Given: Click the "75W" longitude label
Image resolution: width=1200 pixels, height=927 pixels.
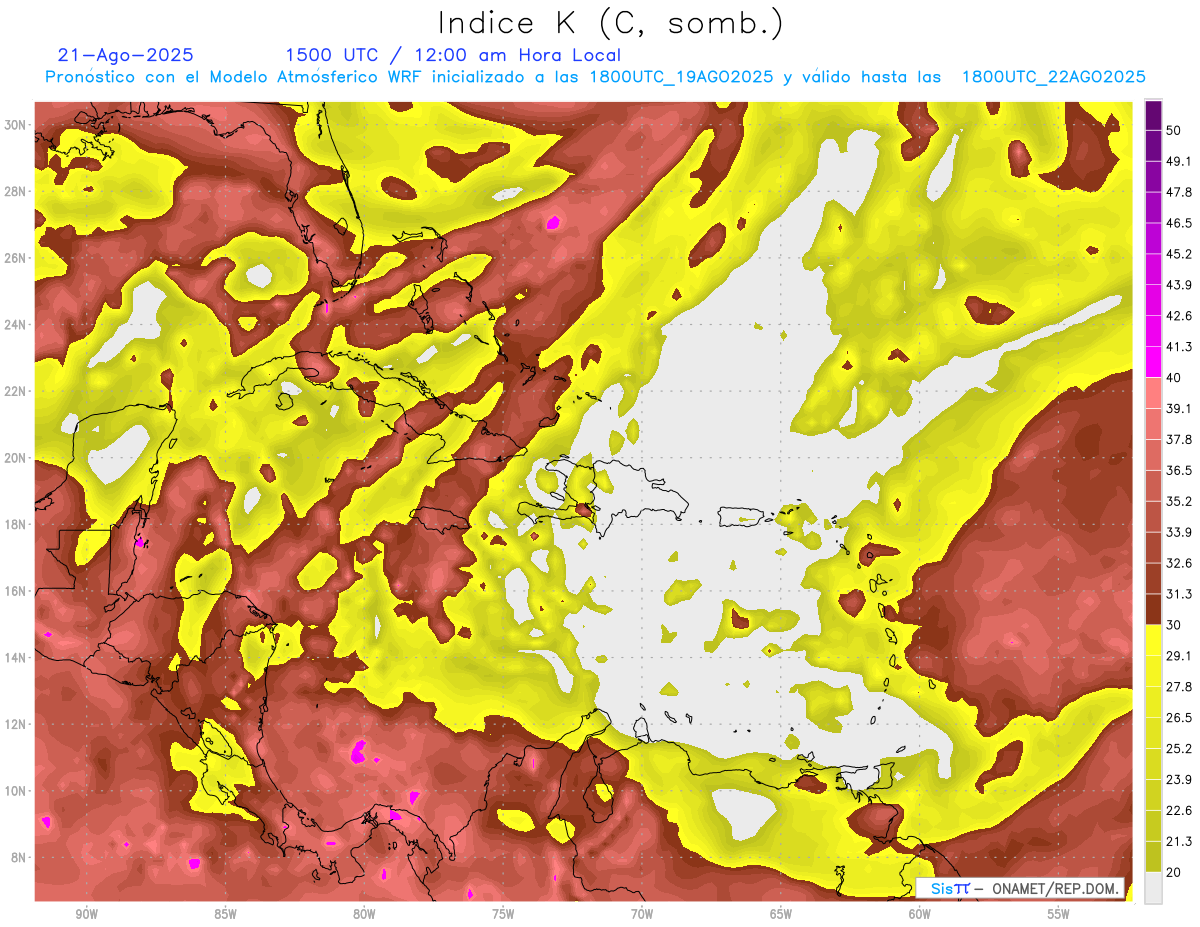Looking at the screenshot, I should (x=503, y=914).
